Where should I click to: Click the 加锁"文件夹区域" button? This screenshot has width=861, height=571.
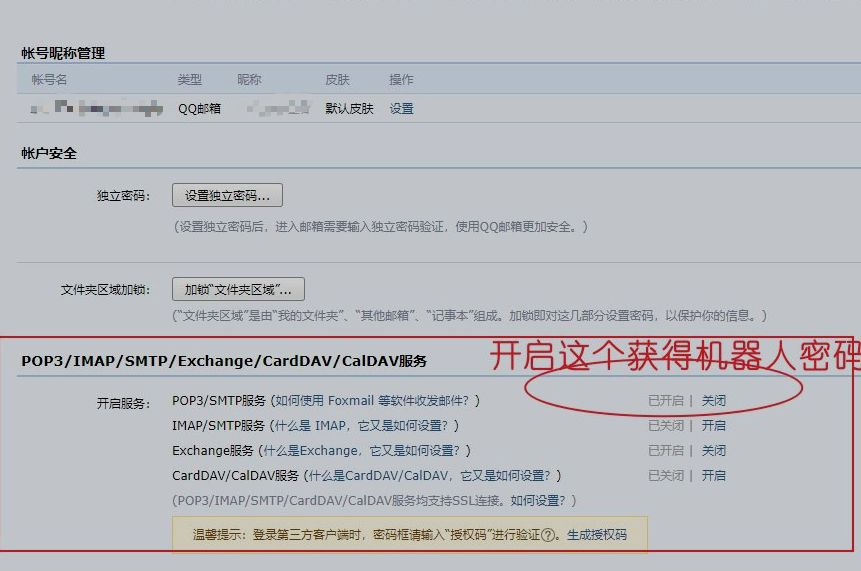point(238,289)
